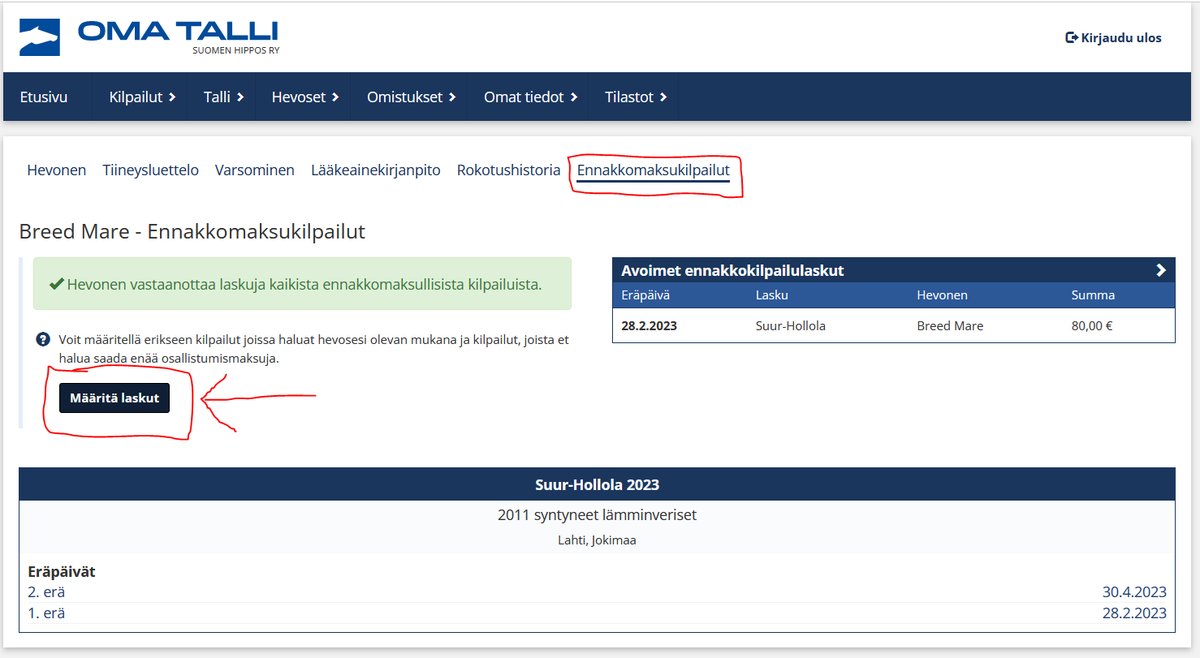Switch to the Varsominen tab
Image resolution: width=1200 pixels, height=658 pixels.
[254, 170]
